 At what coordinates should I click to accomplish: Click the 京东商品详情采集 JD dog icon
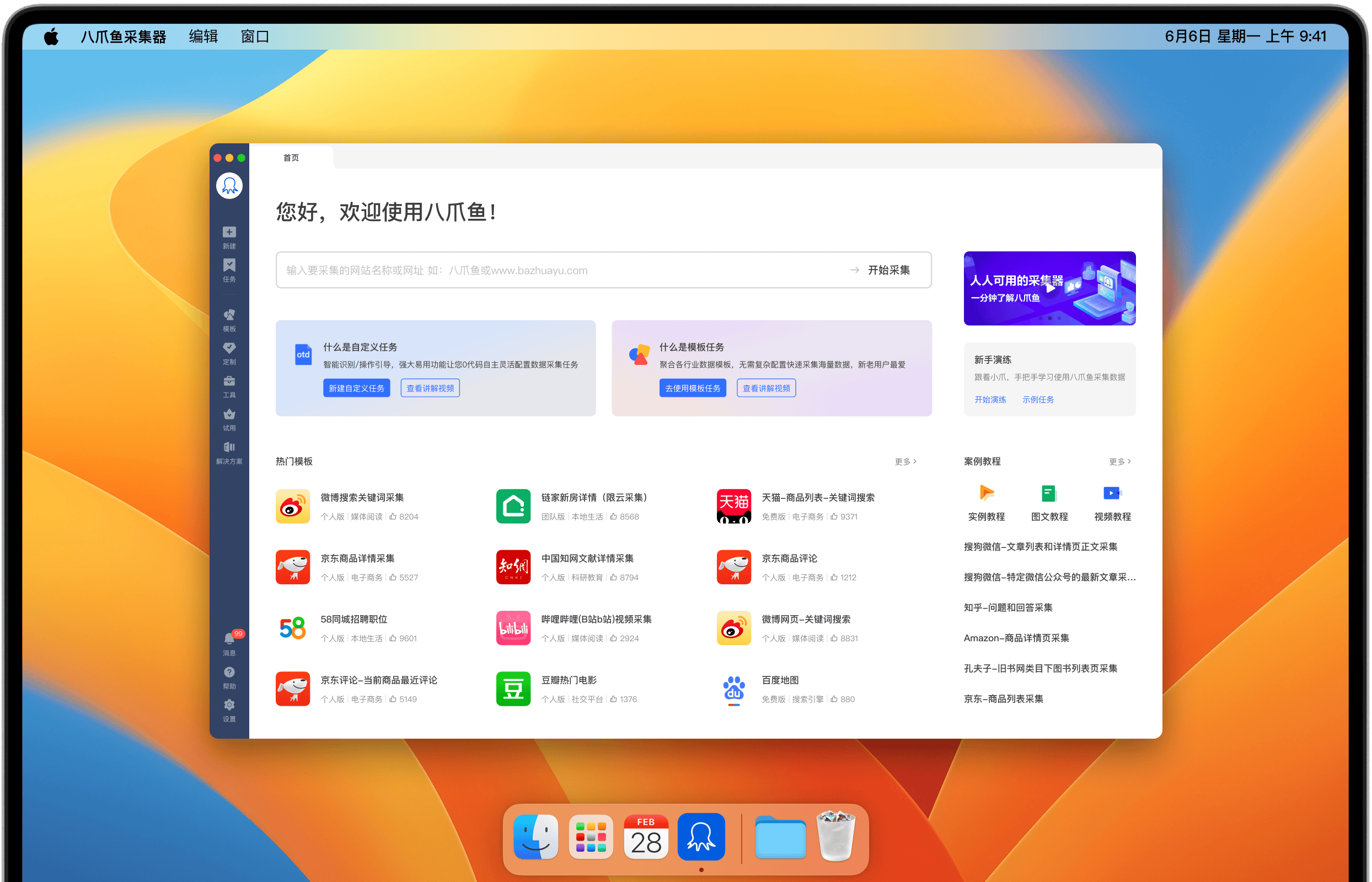click(293, 567)
